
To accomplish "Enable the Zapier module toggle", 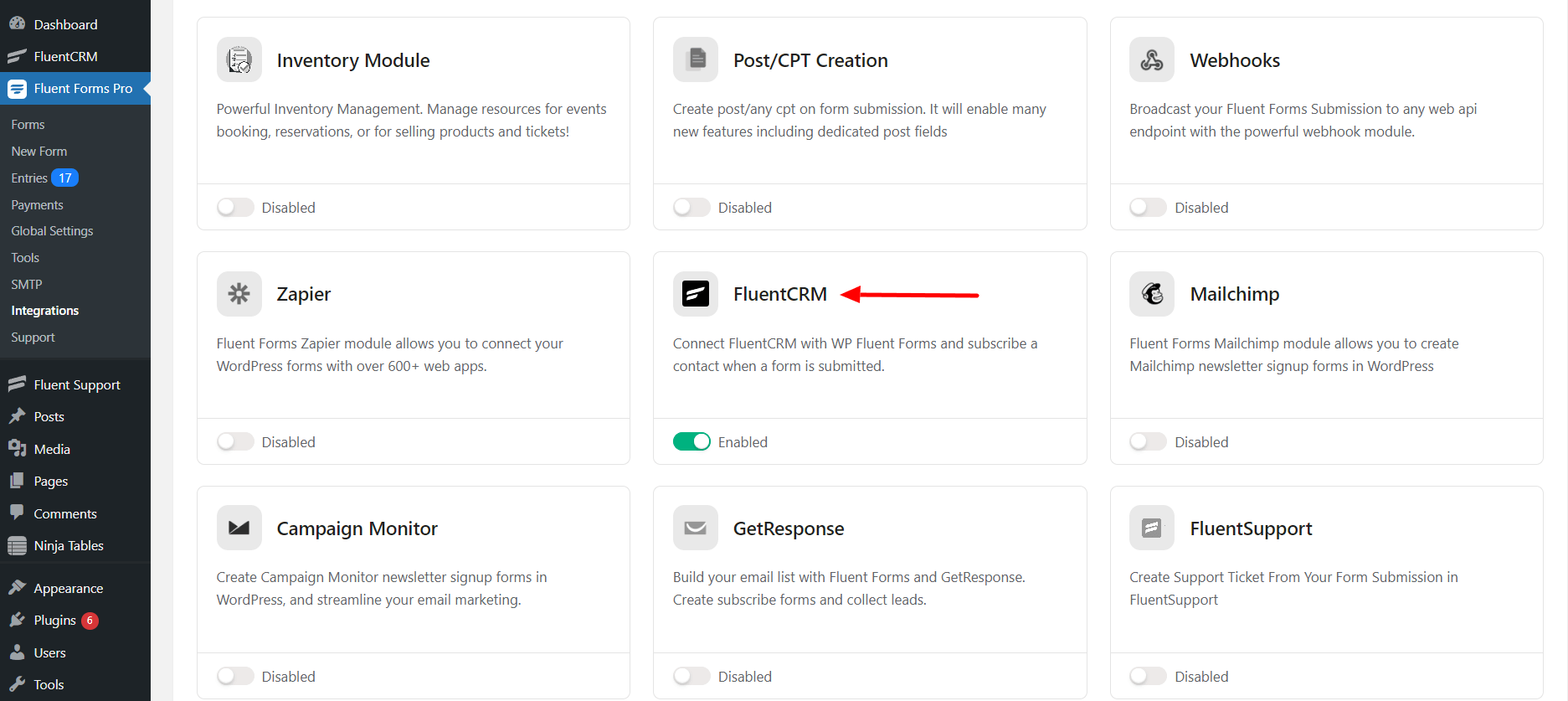I will pyautogui.click(x=235, y=441).
